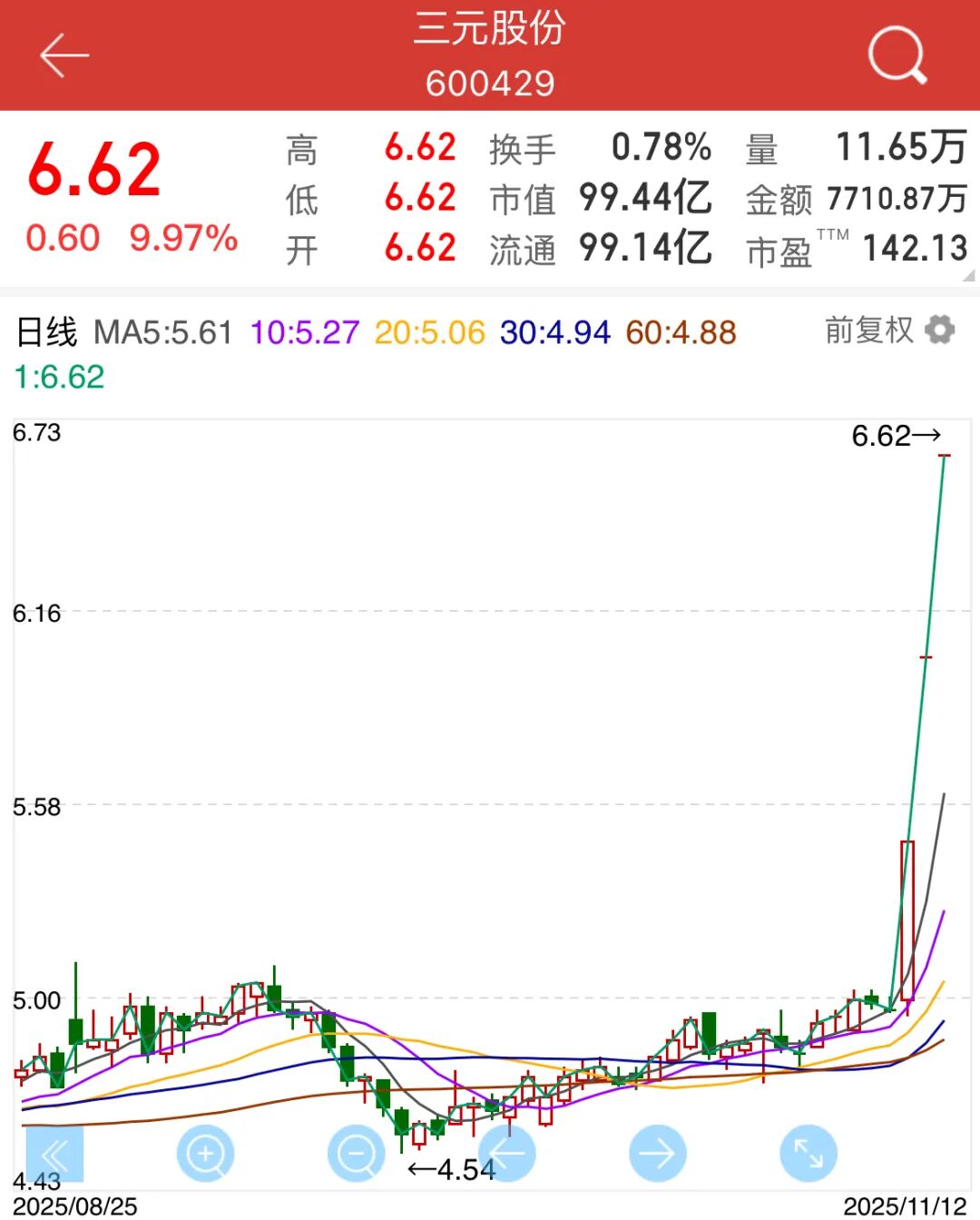Viewport: 980px width, 1220px height.
Task: Tap the large current price 6.62
Action: click(x=94, y=170)
